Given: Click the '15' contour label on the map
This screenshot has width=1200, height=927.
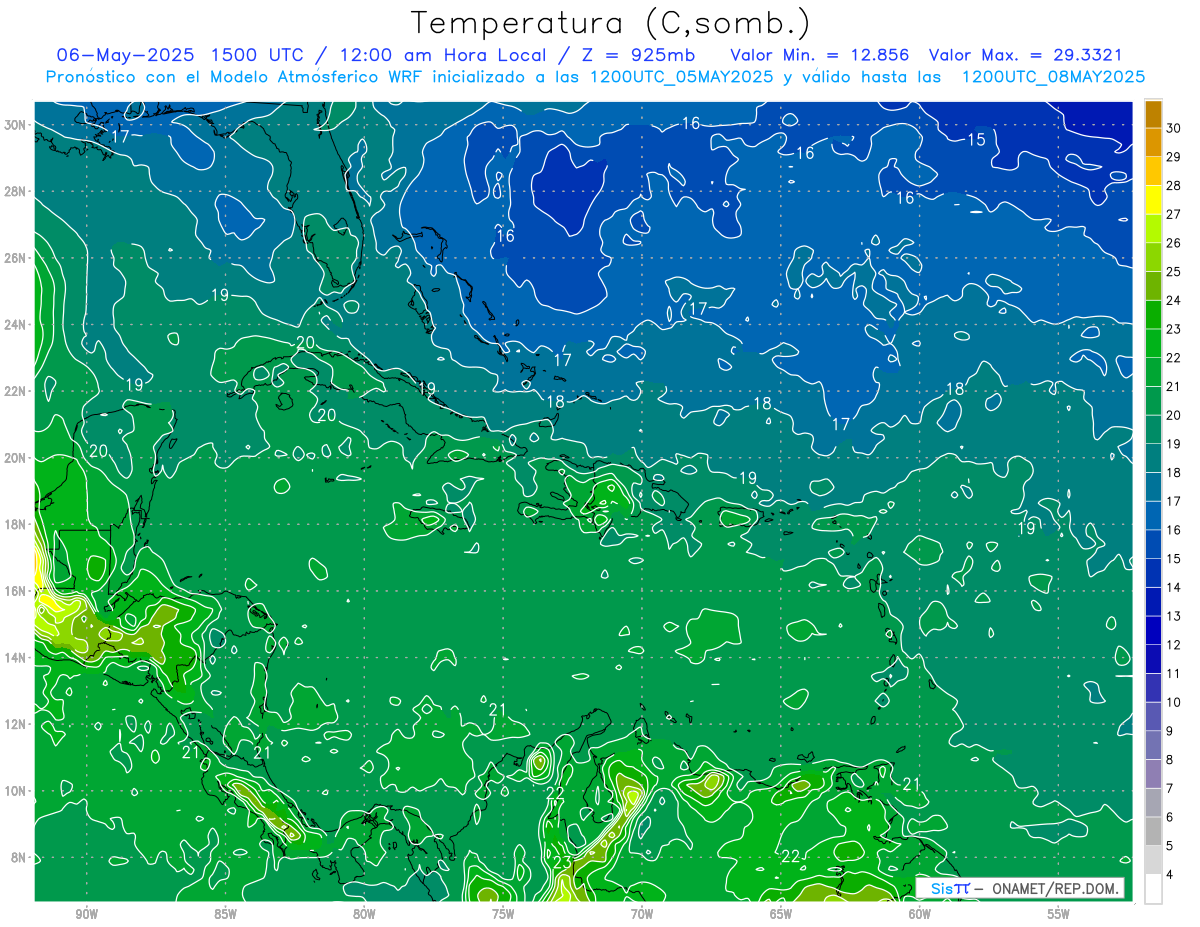Looking at the screenshot, I should pyautogui.click(x=976, y=139).
